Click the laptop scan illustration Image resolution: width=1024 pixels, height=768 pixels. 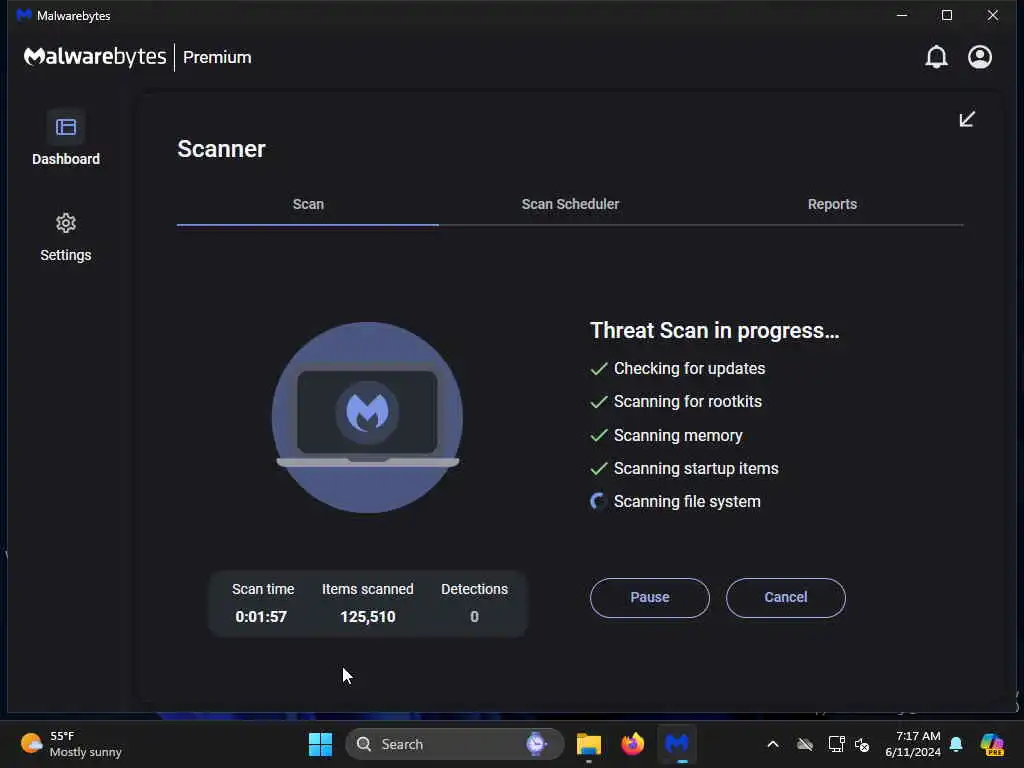pyautogui.click(x=367, y=417)
